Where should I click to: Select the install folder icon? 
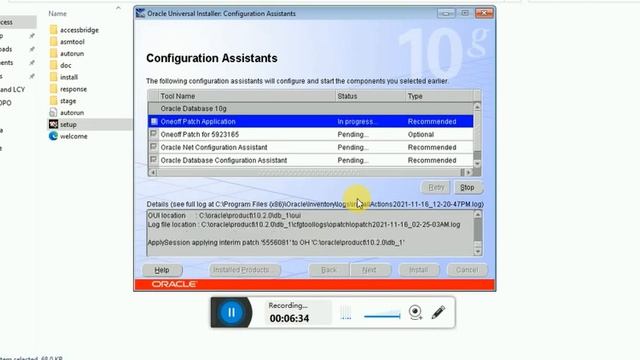tap(53, 77)
